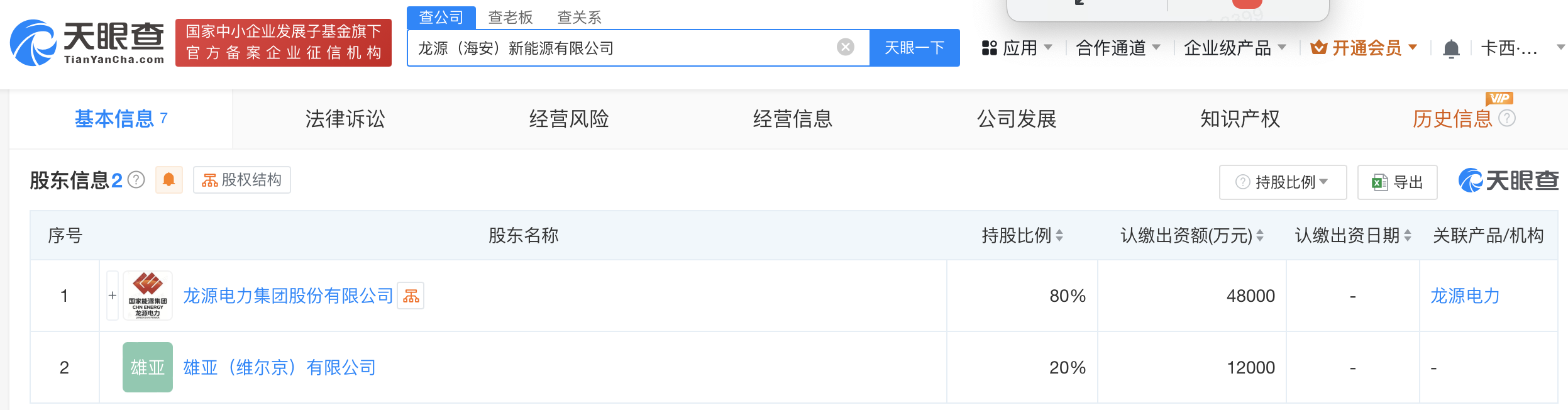Open the 持股比例 dropdown filter
This screenshot has width=1568, height=410.
click(1283, 182)
